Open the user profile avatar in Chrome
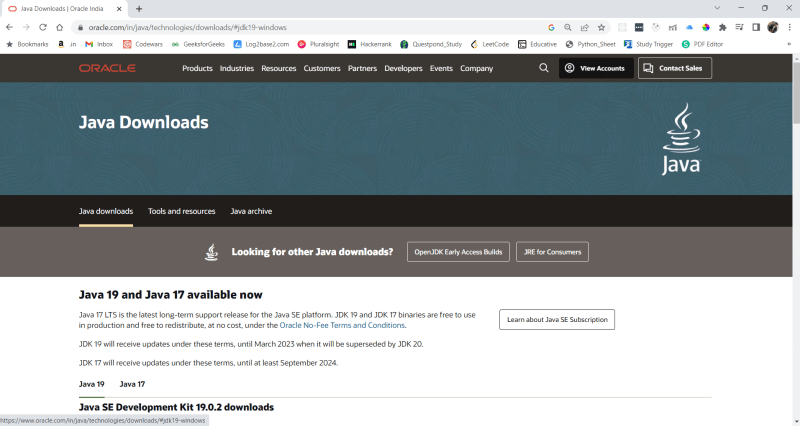800x426 pixels. tap(773, 28)
